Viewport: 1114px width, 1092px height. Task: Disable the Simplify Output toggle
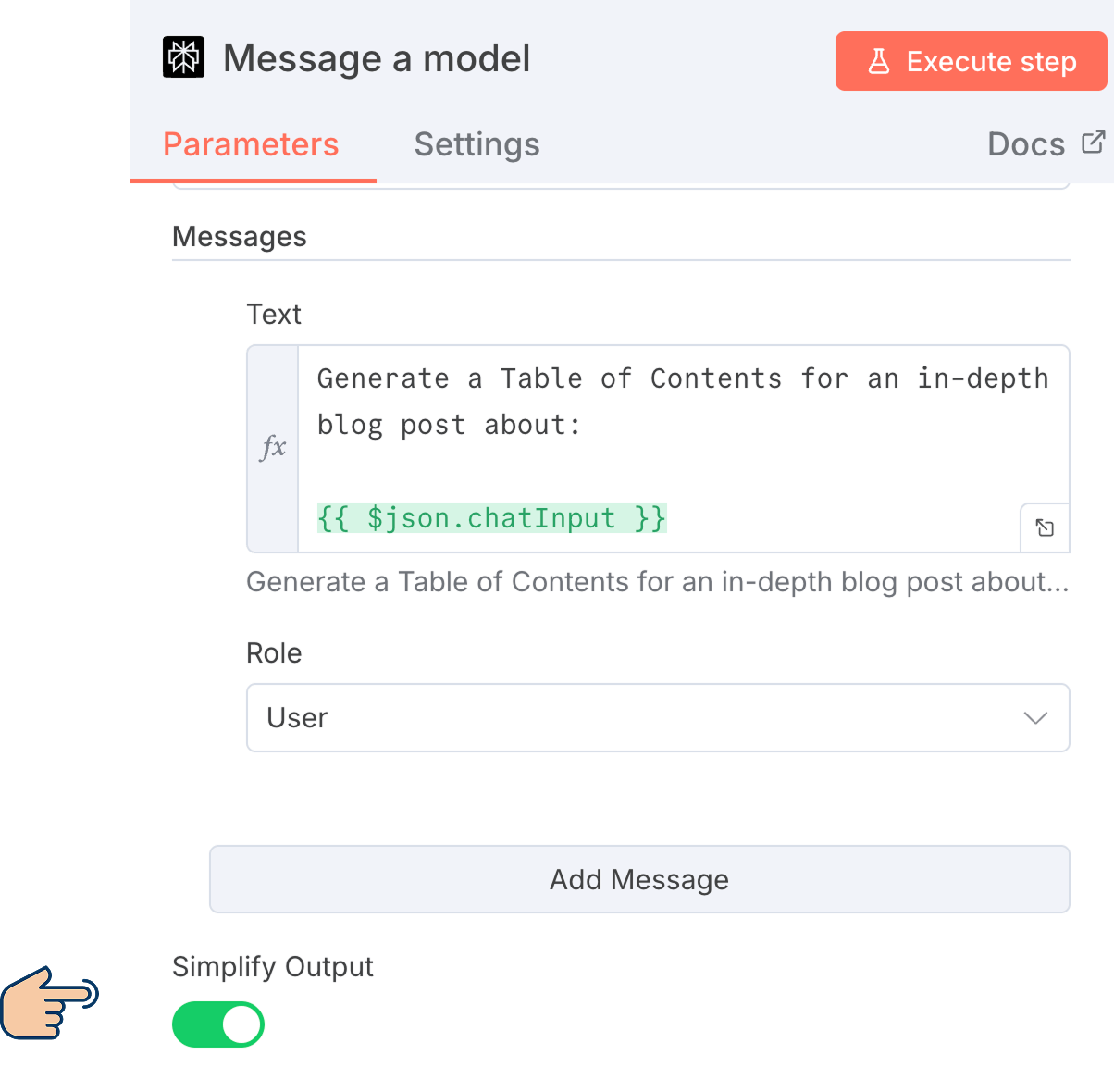point(218,1024)
